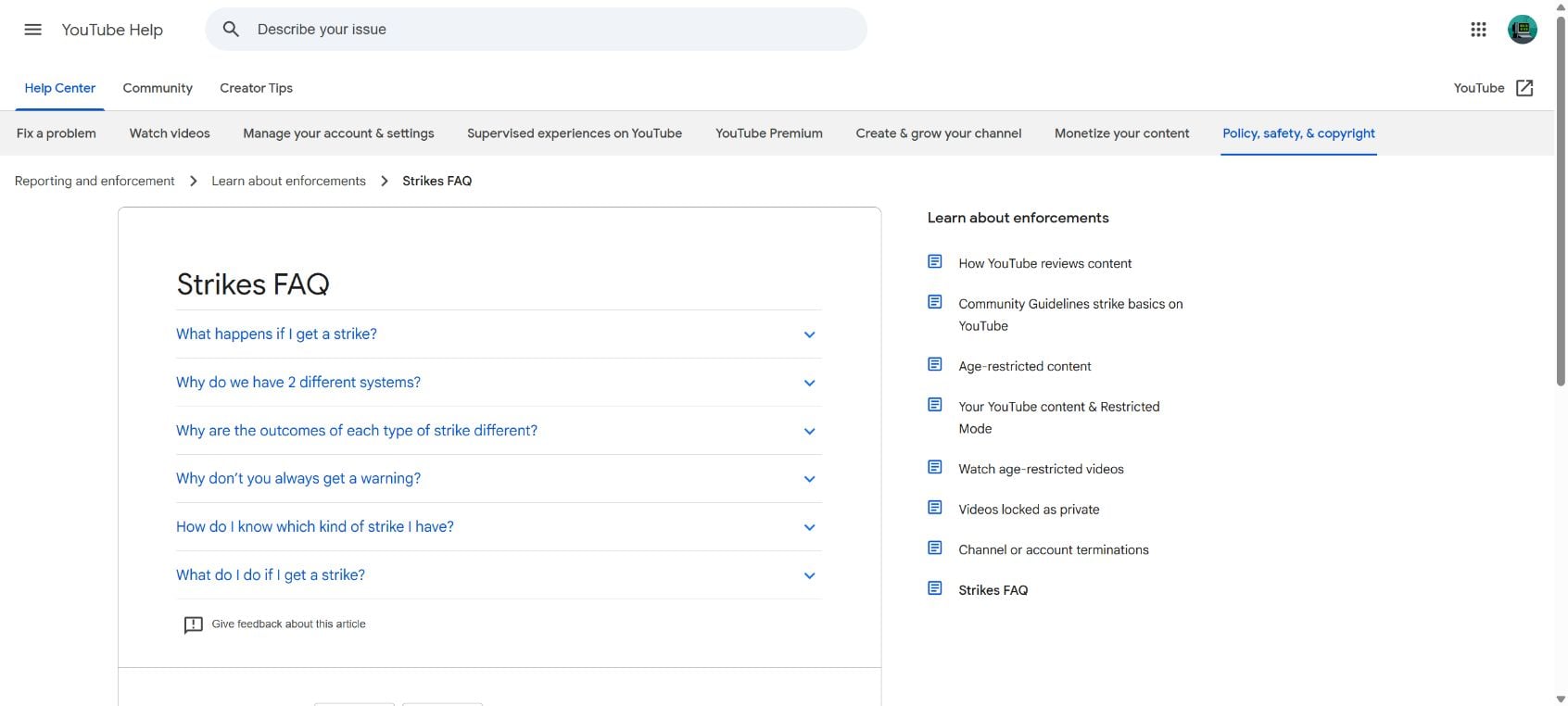Image resolution: width=1568 pixels, height=706 pixels.
Task: Click chevron after Learn about enforcements breadcrumb
Action: (x=384, y=181)
